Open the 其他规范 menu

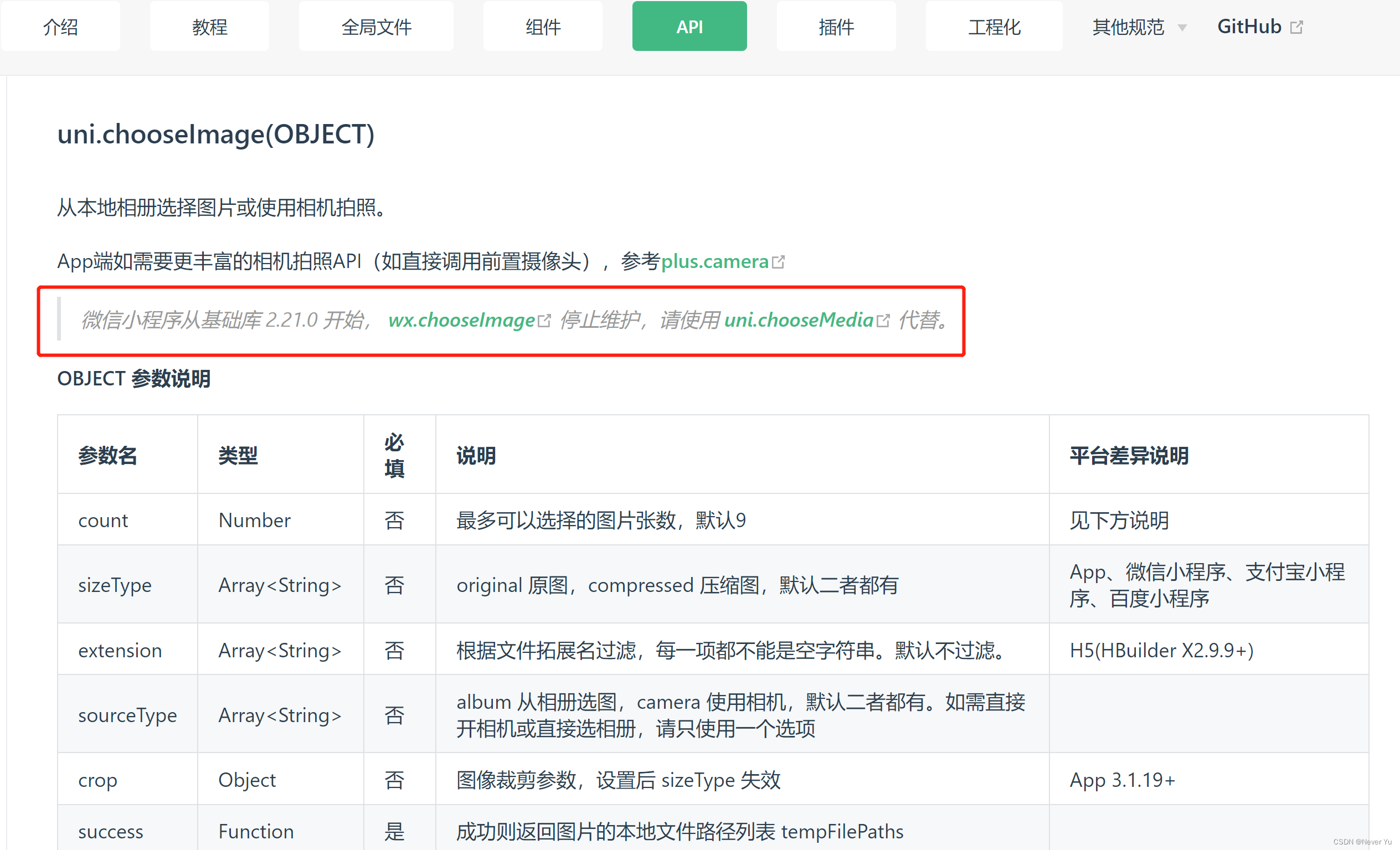(x=1128, y=27)
